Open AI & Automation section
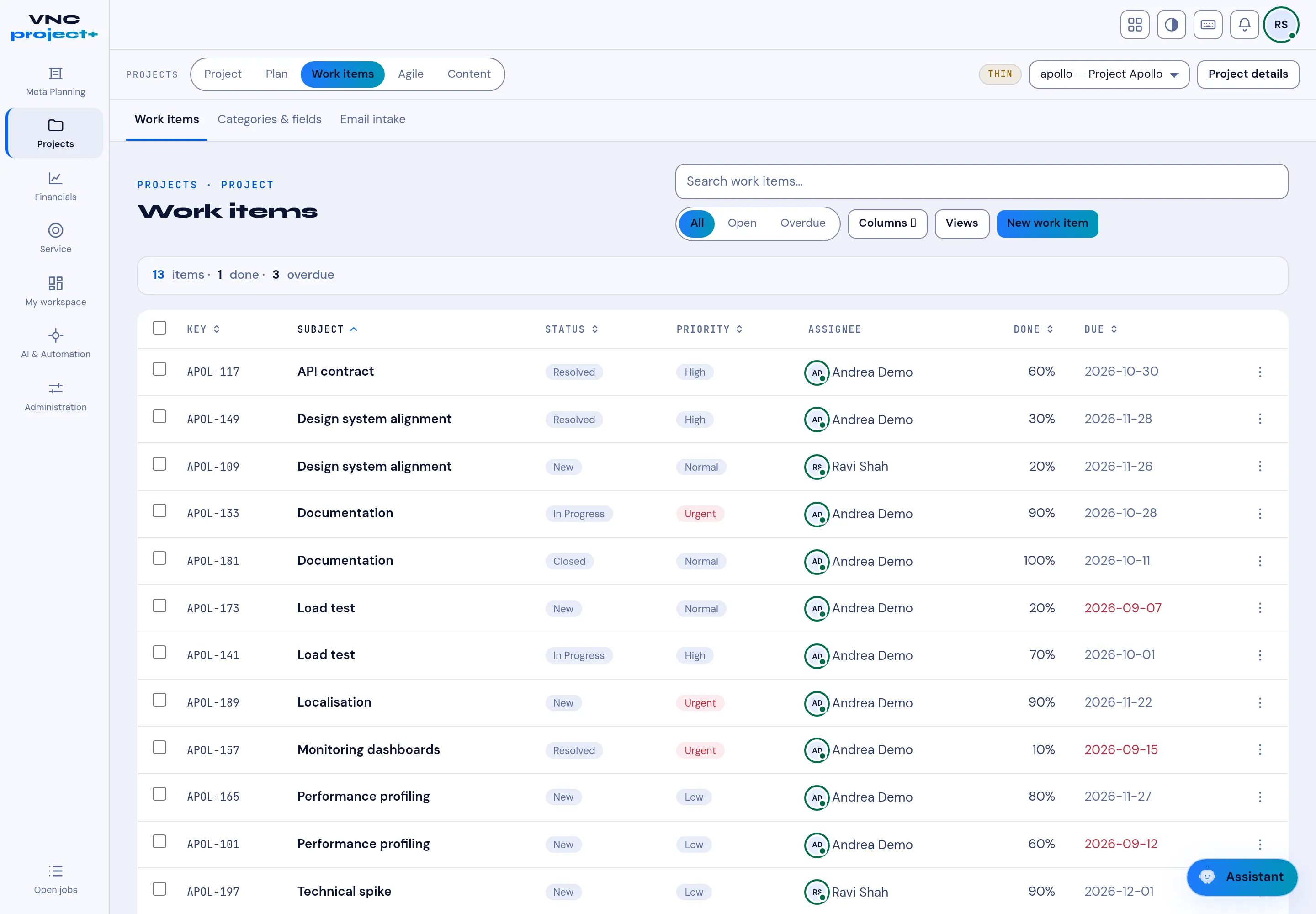The width and height of the screenshot is (1316, 914). [55, 343]
